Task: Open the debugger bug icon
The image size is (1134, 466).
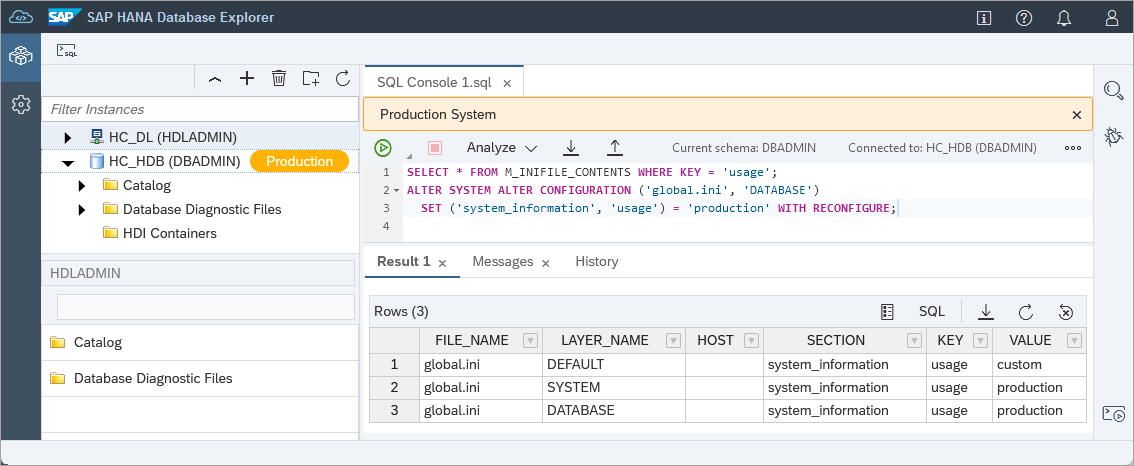Action: pyautogui.click(x=1114, y=136)
